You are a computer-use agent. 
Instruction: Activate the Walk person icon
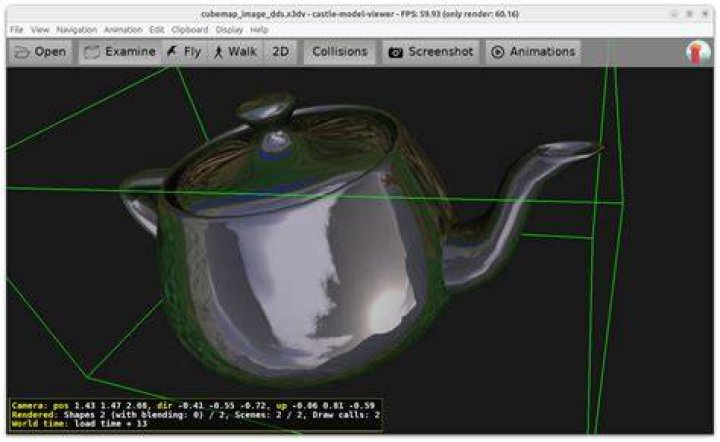coord(219,52)
